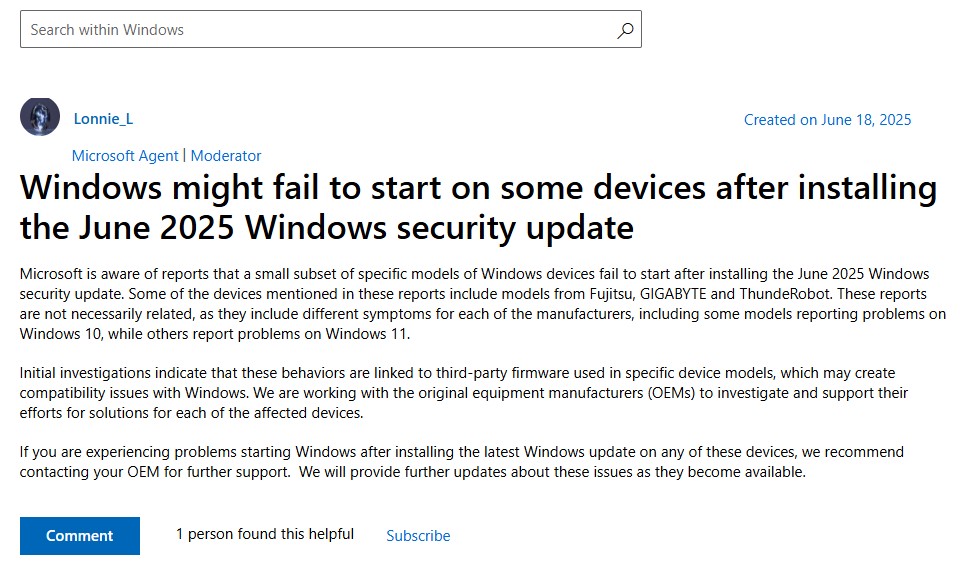Open Lonnie_L's profile avatar

(x=40, y=118)
